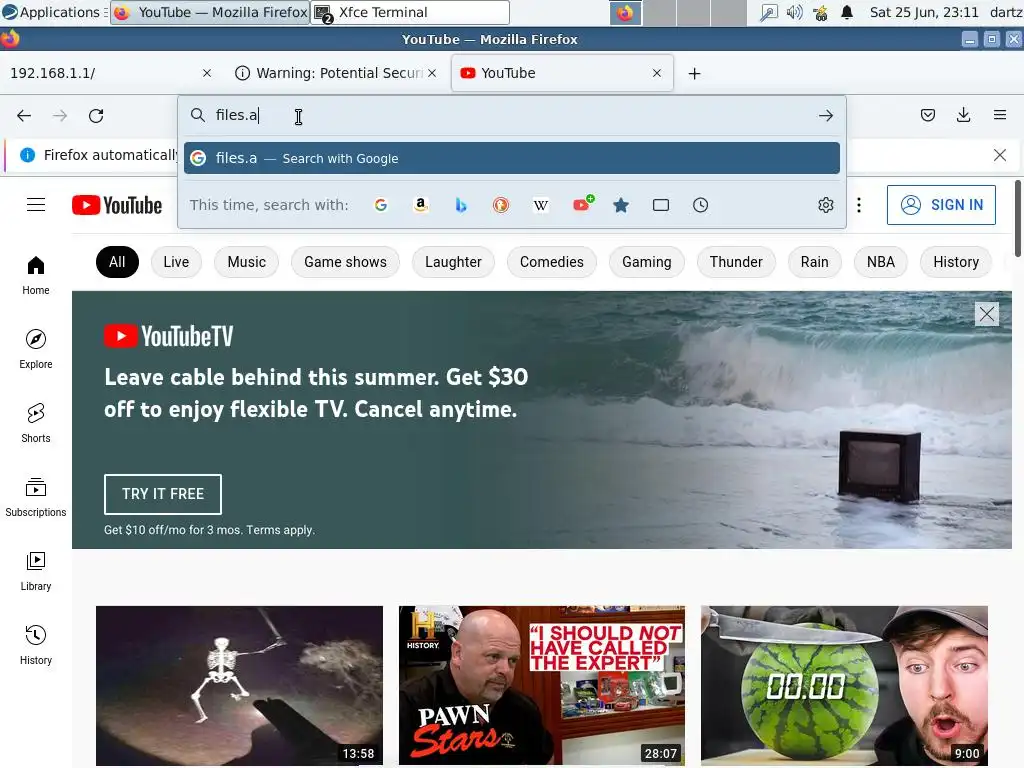Close the 192.168.1.1 tab
Viewport: 1024px width, 768px height.
(207, 73)
